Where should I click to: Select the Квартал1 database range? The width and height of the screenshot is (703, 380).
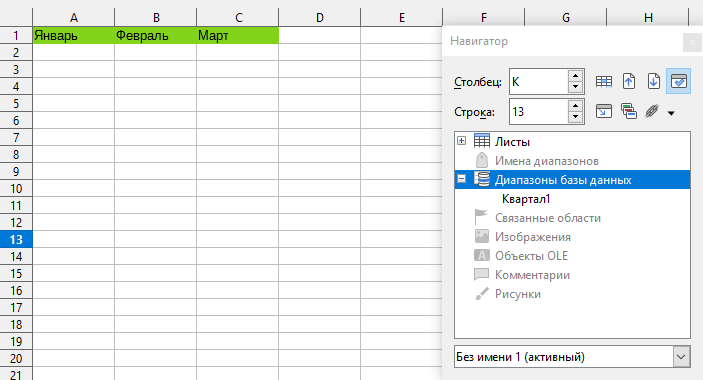click(526, 199)
